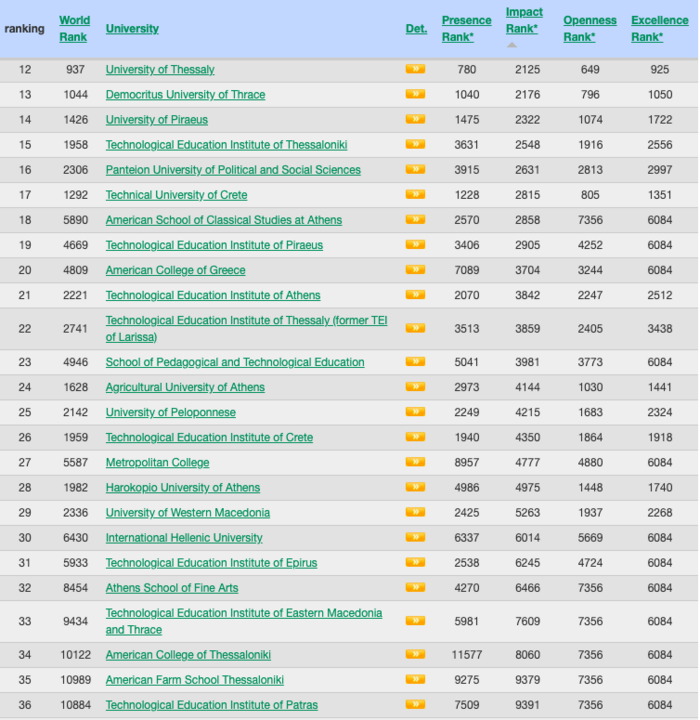Screen dimensions: 700x720
Task: Click details arrow for TEI of Crete
Action: tap(415, 437)
